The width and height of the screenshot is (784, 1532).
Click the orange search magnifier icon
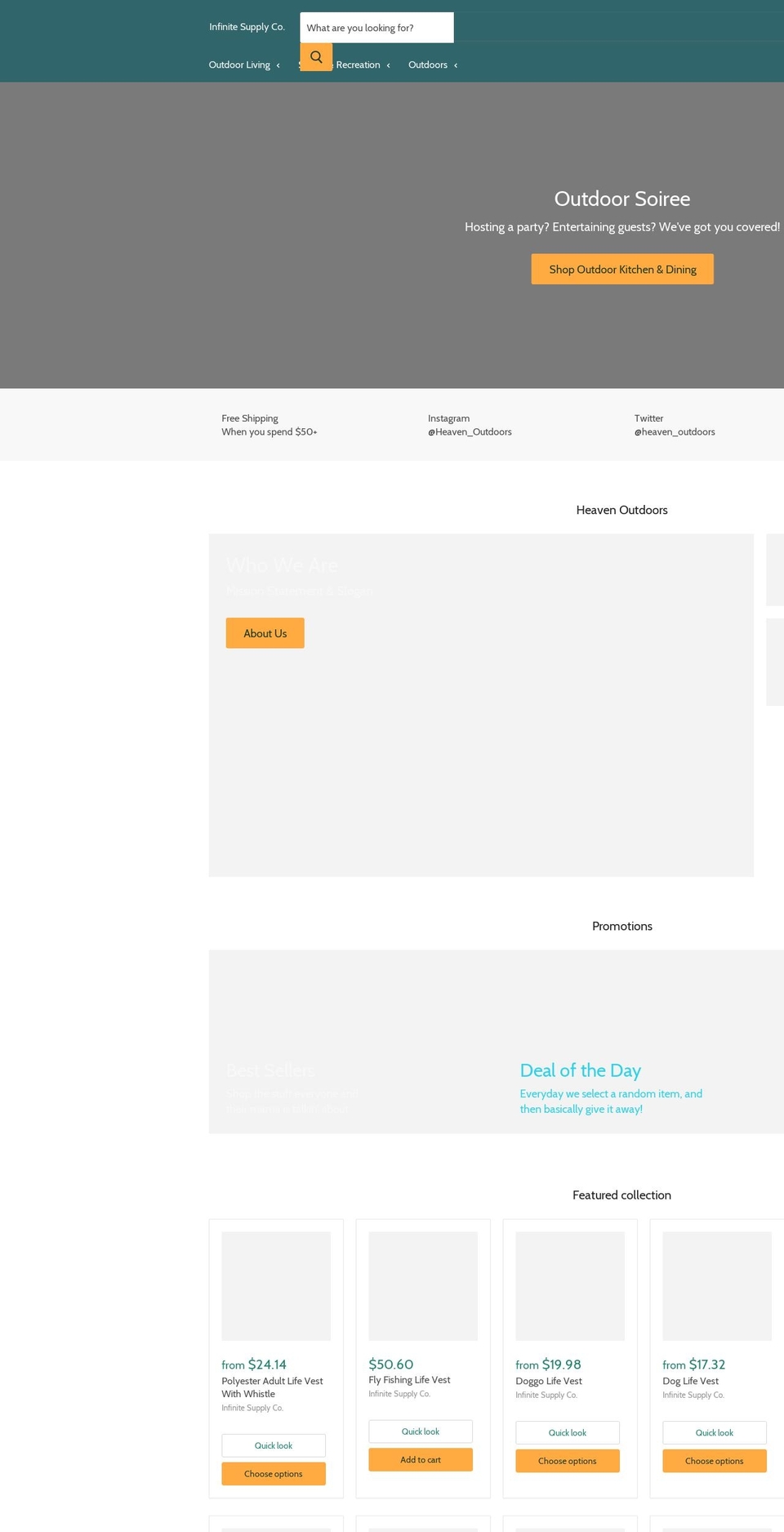(x=316, y=57)
